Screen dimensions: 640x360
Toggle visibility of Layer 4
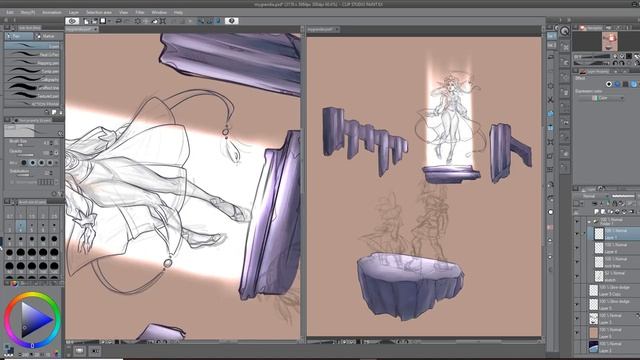(577, 248)
